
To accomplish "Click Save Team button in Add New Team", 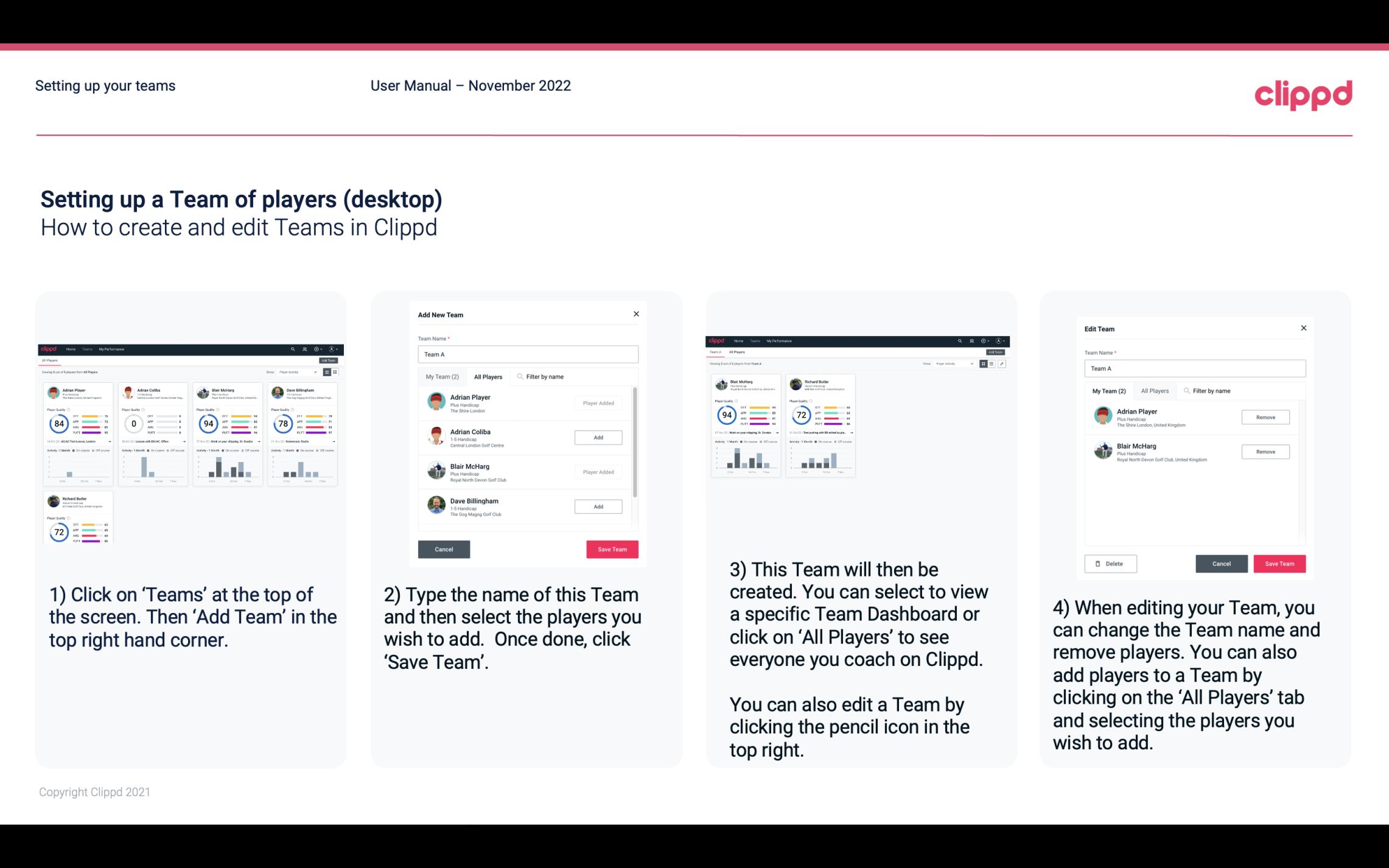I will [611, 548].
